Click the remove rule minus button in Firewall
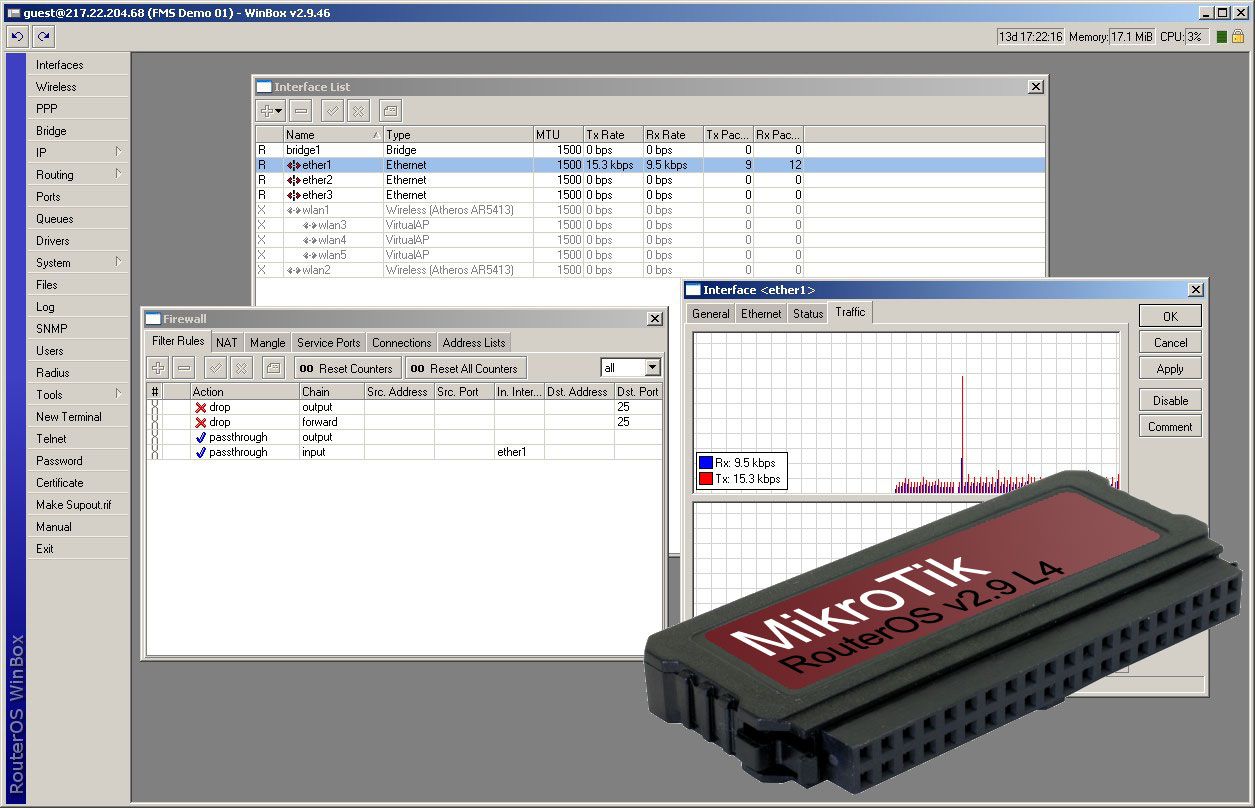Image resolution: width=1255 pixels, height=808 pixels. 184,367
